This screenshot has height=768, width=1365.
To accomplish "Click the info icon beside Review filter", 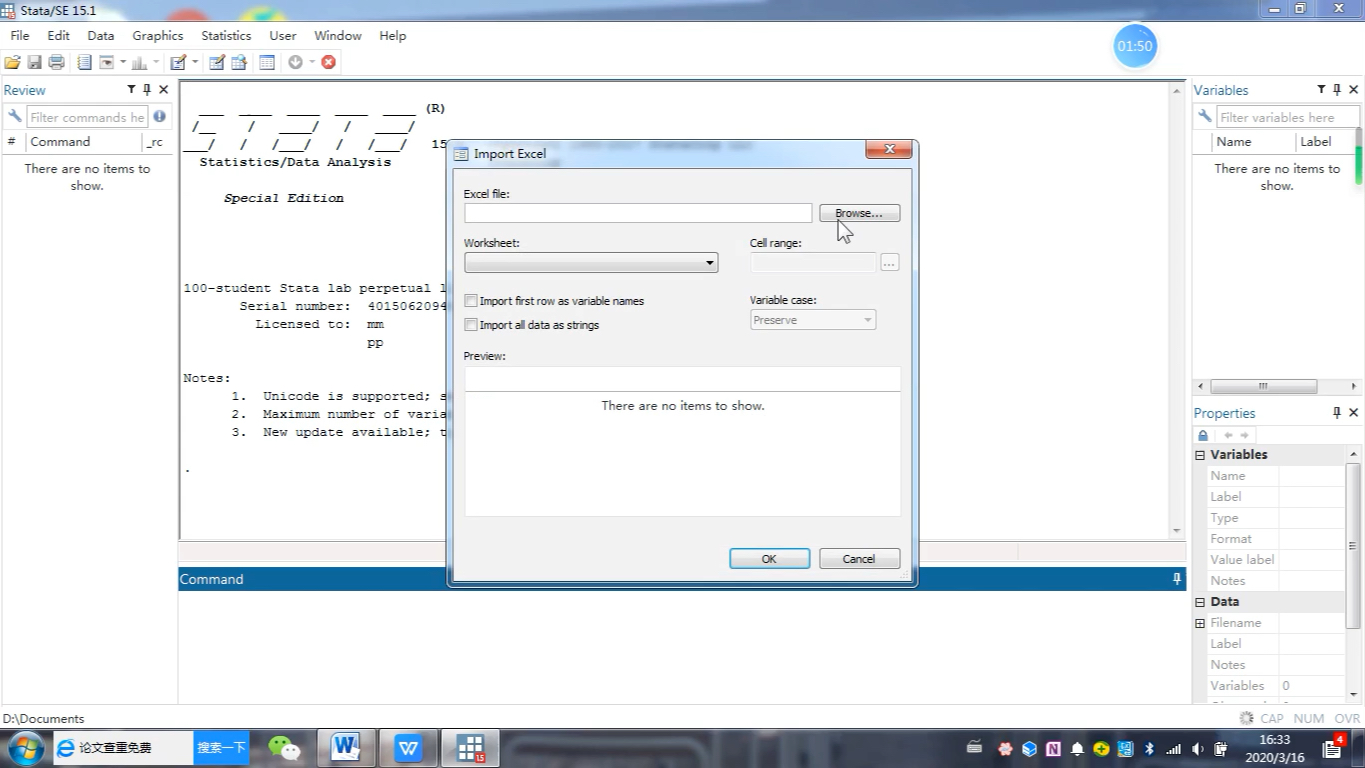I will pyautogui.click(x=159, y=117).
